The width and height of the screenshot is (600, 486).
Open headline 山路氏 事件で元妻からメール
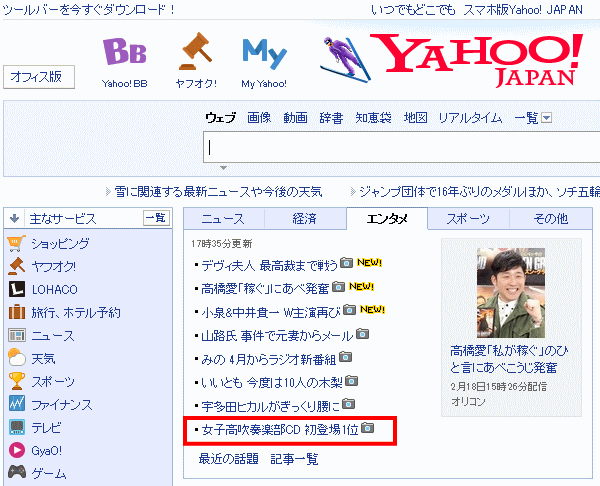[277, 336]
